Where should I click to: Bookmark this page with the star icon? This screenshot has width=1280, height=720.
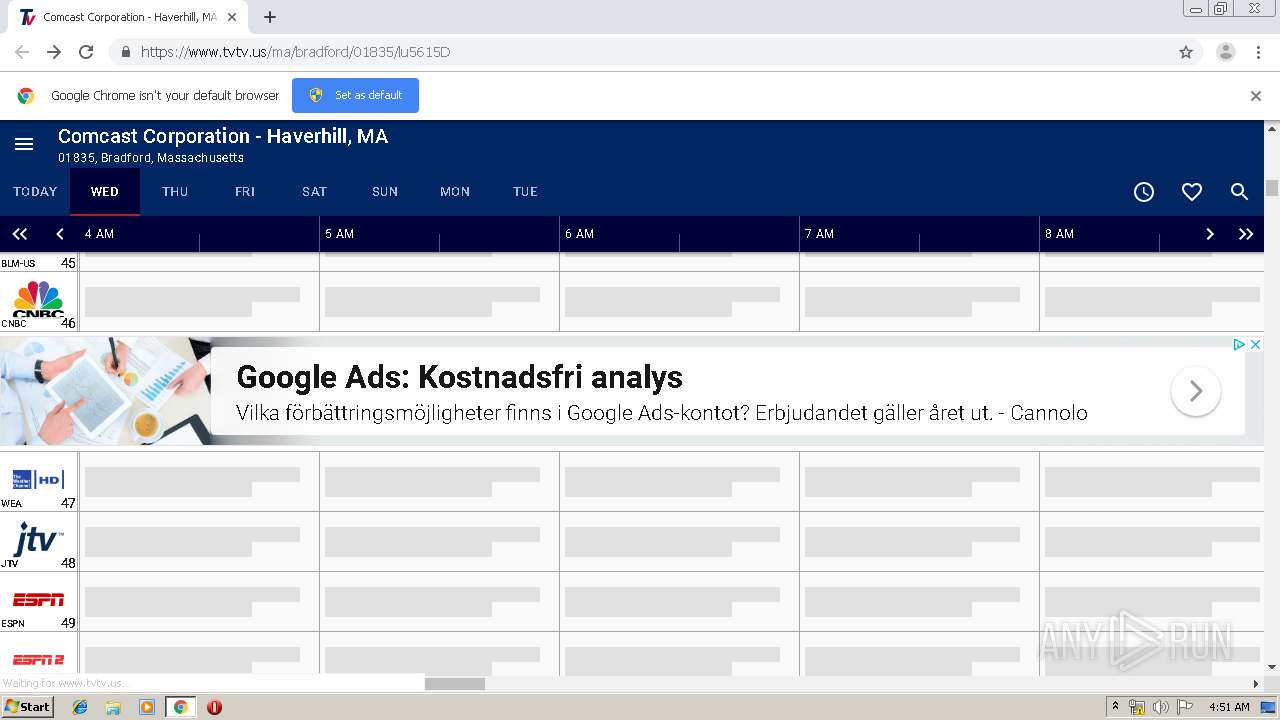1186,52
